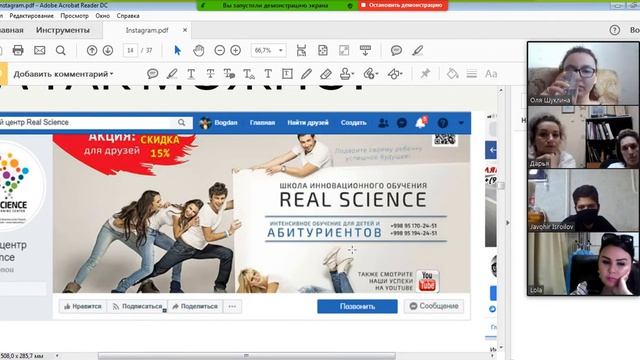Image resolution: width=640 pixels, height=360 pixels.
Task: Click the Facebook search field
Action: [x=96, y=122]
